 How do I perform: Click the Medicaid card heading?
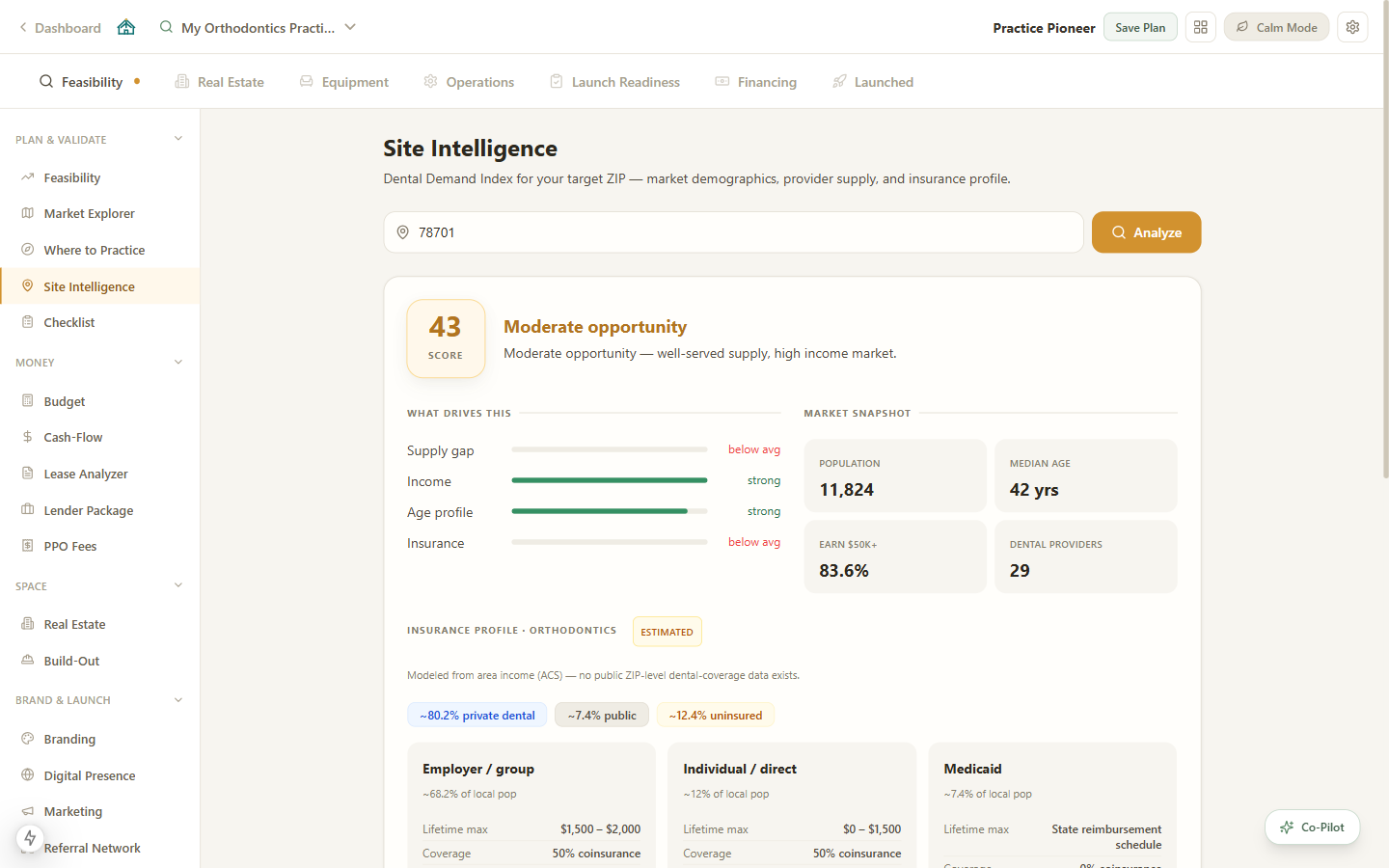[x=972, y=769]
